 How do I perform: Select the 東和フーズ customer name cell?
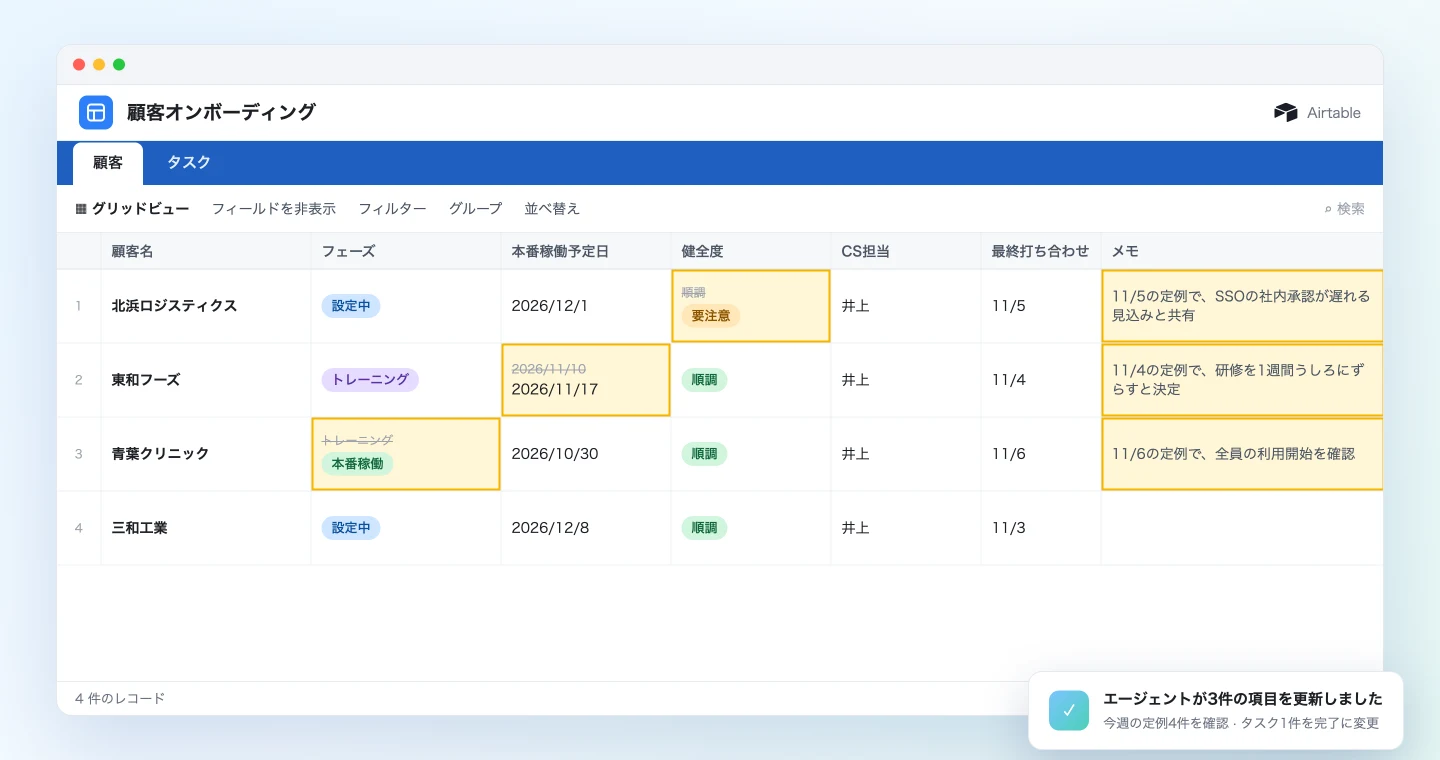click(206, 380)
